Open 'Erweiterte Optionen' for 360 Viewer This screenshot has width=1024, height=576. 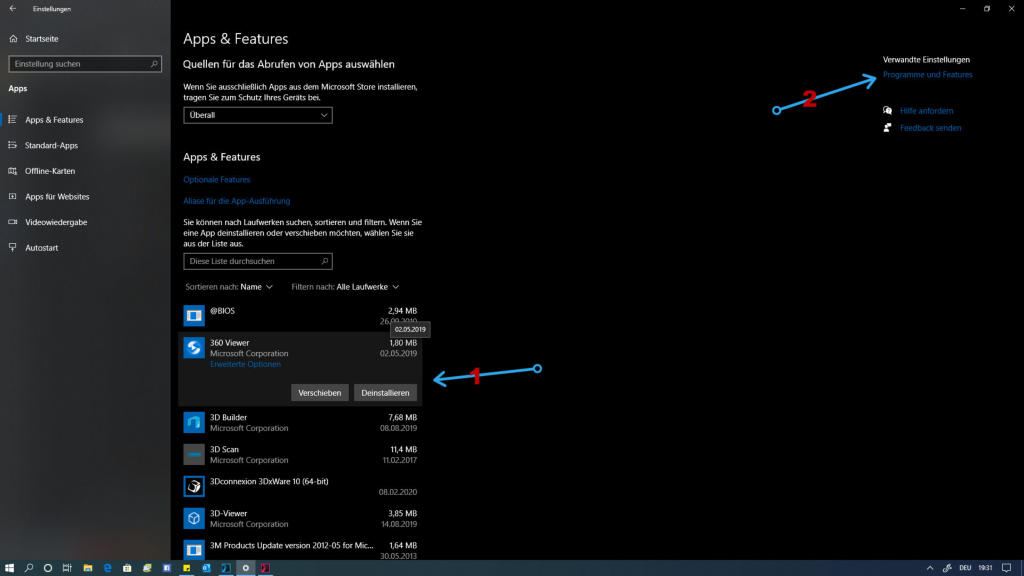[x=246, y=364]
